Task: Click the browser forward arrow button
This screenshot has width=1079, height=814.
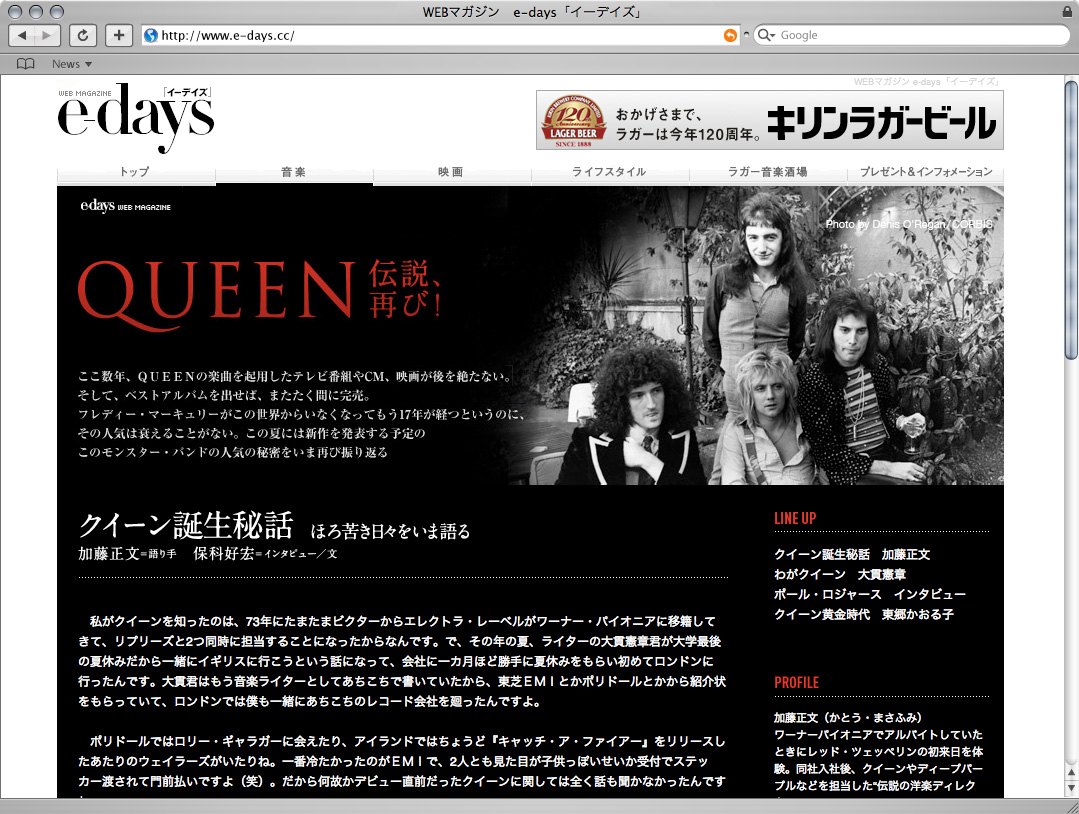Action: pos(47,35)
